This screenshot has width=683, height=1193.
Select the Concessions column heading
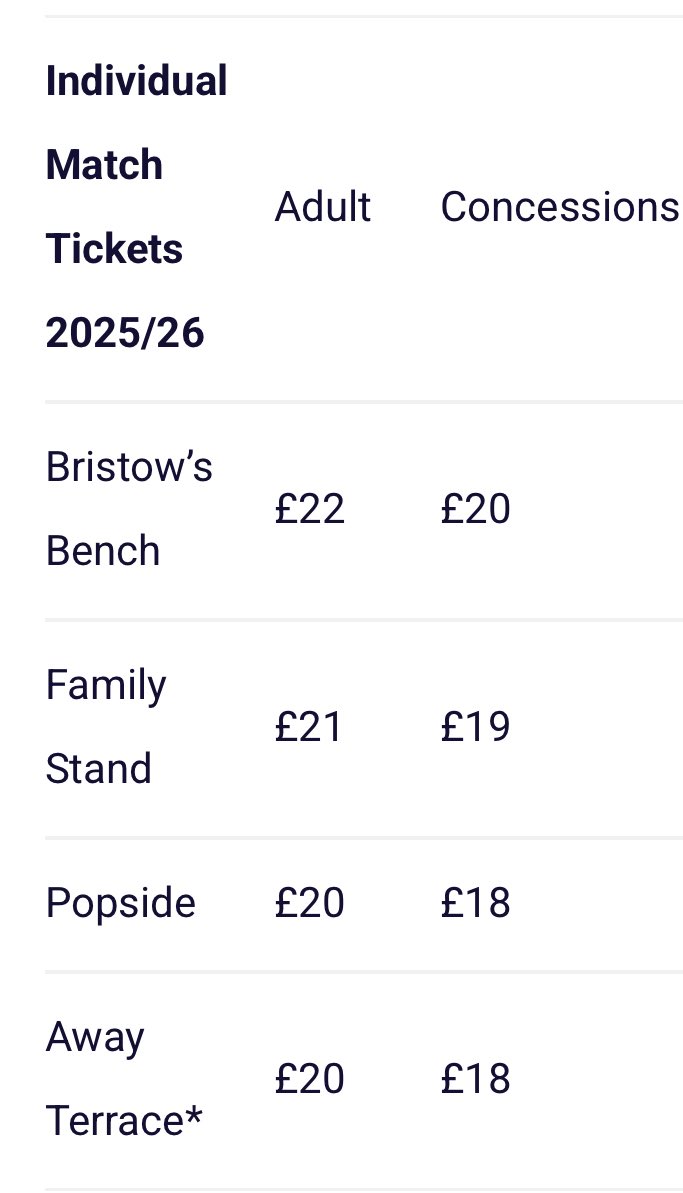tap(559, 207)
